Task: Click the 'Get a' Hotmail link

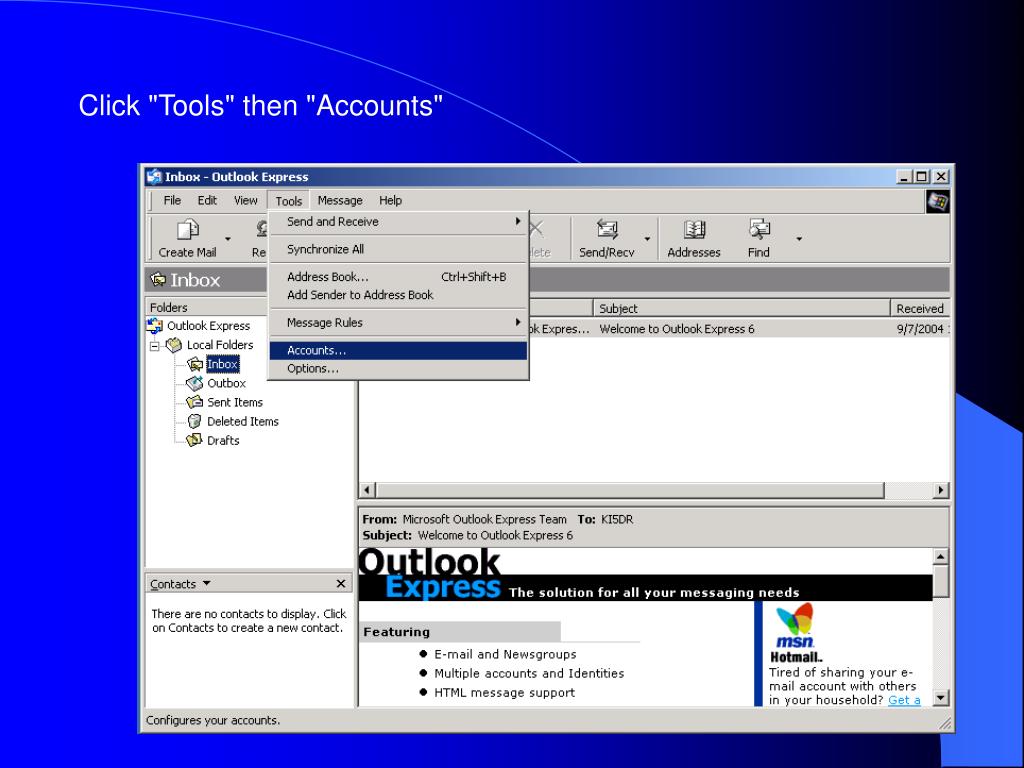Action: click(904, 700)
